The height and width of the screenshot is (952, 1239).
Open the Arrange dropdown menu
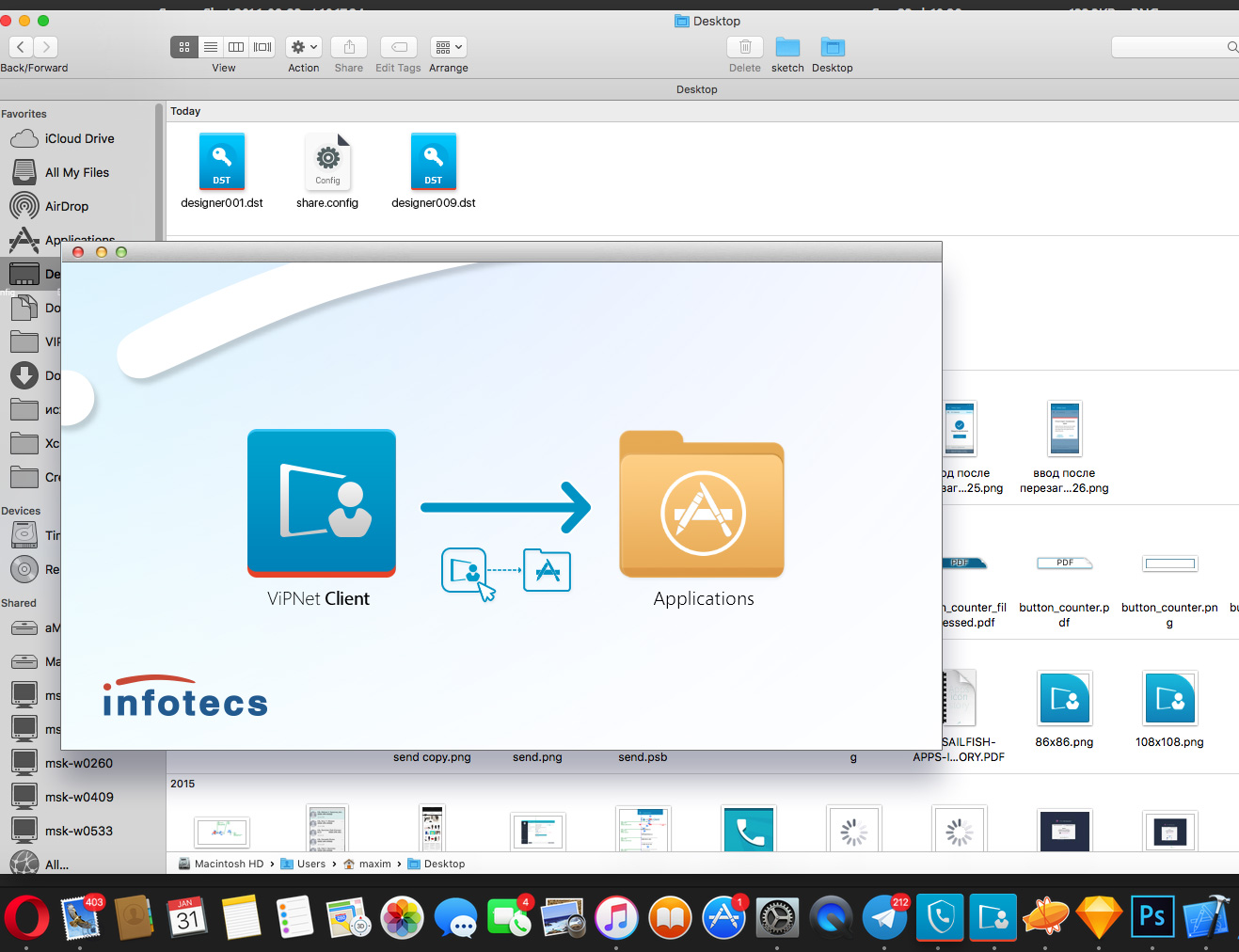coord(449,46)
